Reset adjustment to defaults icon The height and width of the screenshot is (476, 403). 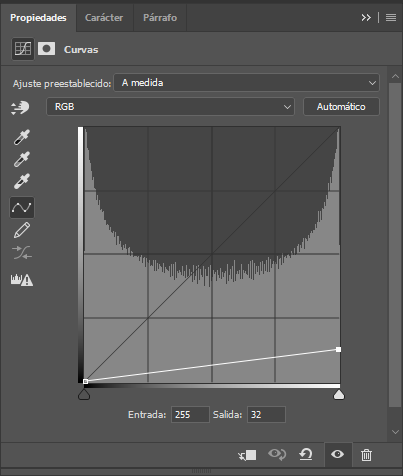pyautogui.click(x=306, y=454)
